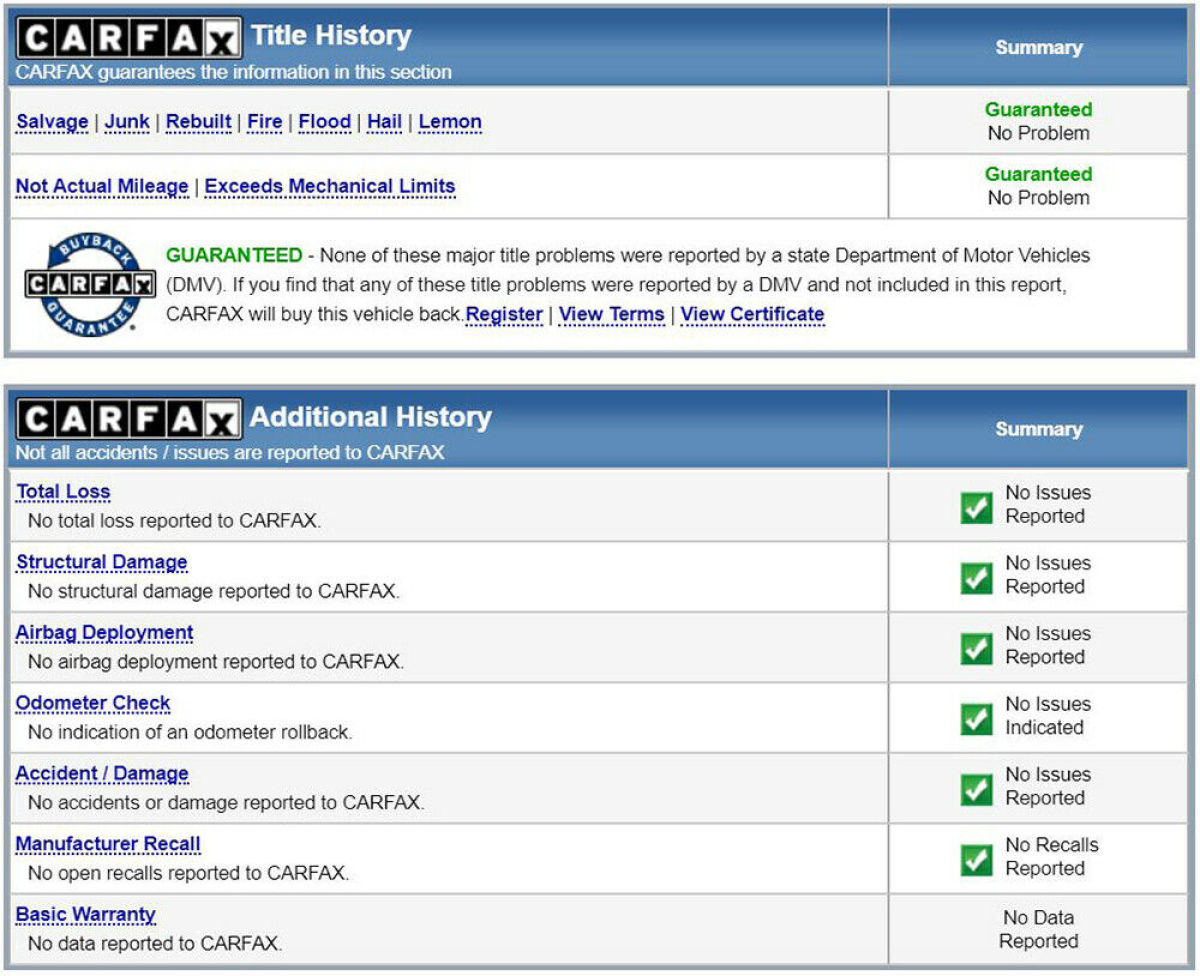Click 'No airbag deployment reported to CARFAX.'
Viewport: 1200px width, 976px height.
tap(216, 662)
